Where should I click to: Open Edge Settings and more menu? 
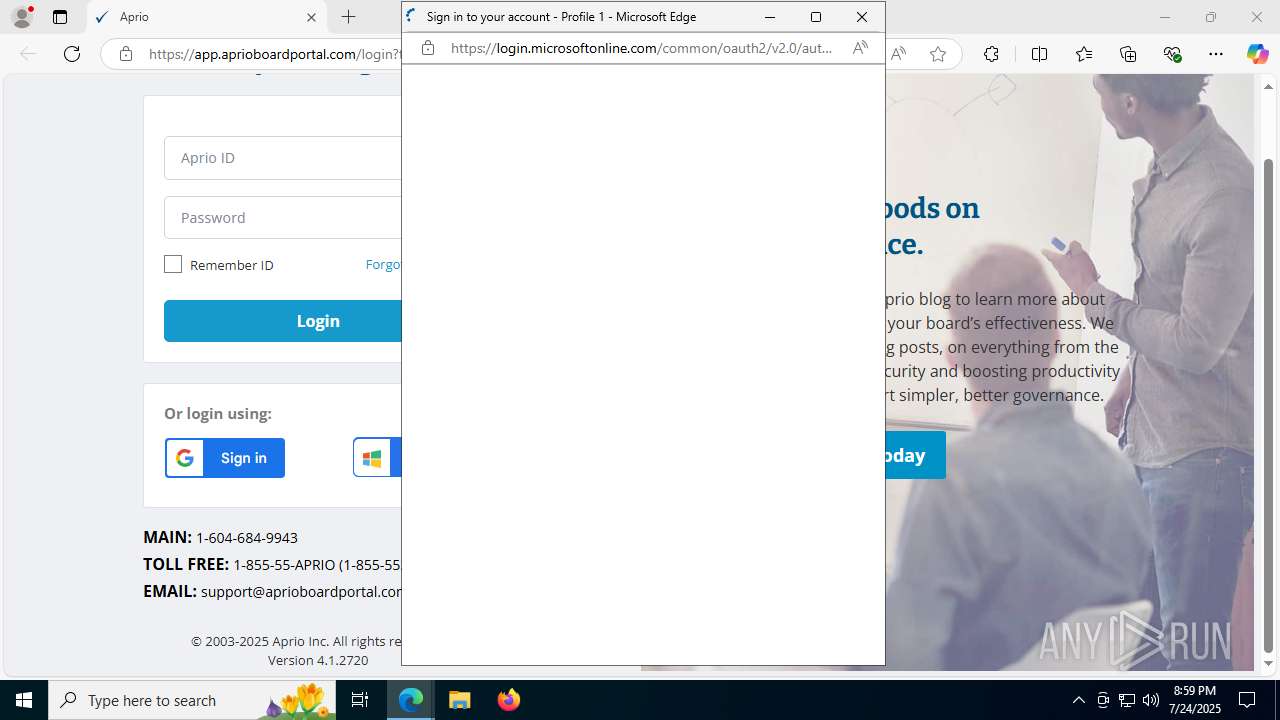[1216, 54]
